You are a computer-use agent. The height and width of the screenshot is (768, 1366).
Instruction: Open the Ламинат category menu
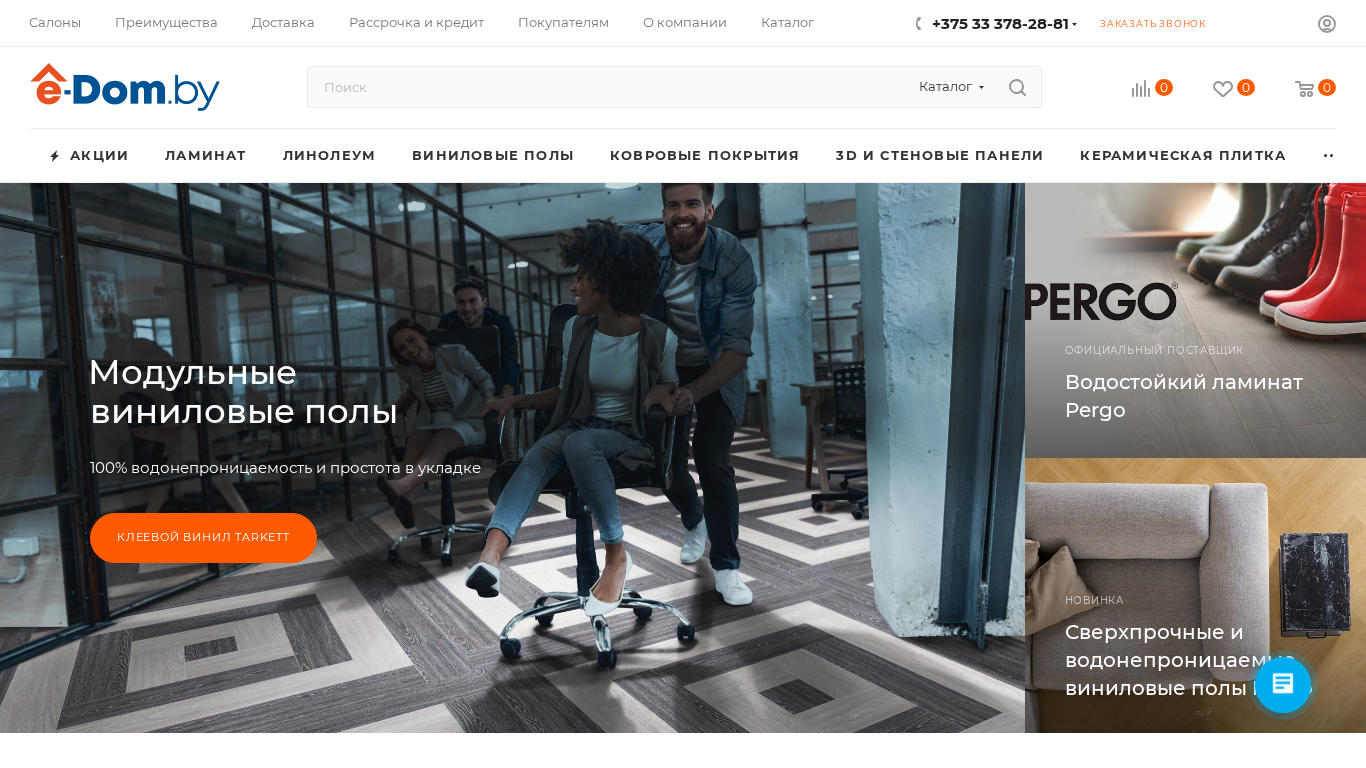tap(206, 155)
